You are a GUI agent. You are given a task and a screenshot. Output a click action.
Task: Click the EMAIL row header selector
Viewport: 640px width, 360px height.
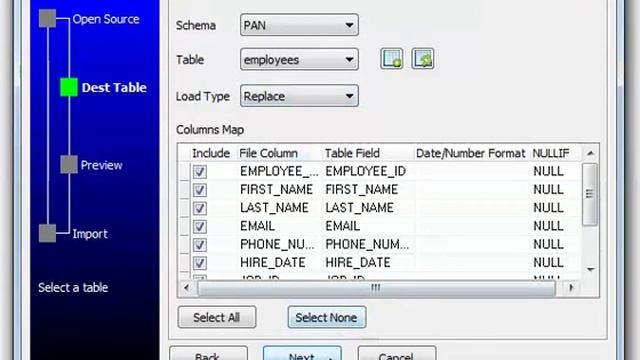click(184, 227)
